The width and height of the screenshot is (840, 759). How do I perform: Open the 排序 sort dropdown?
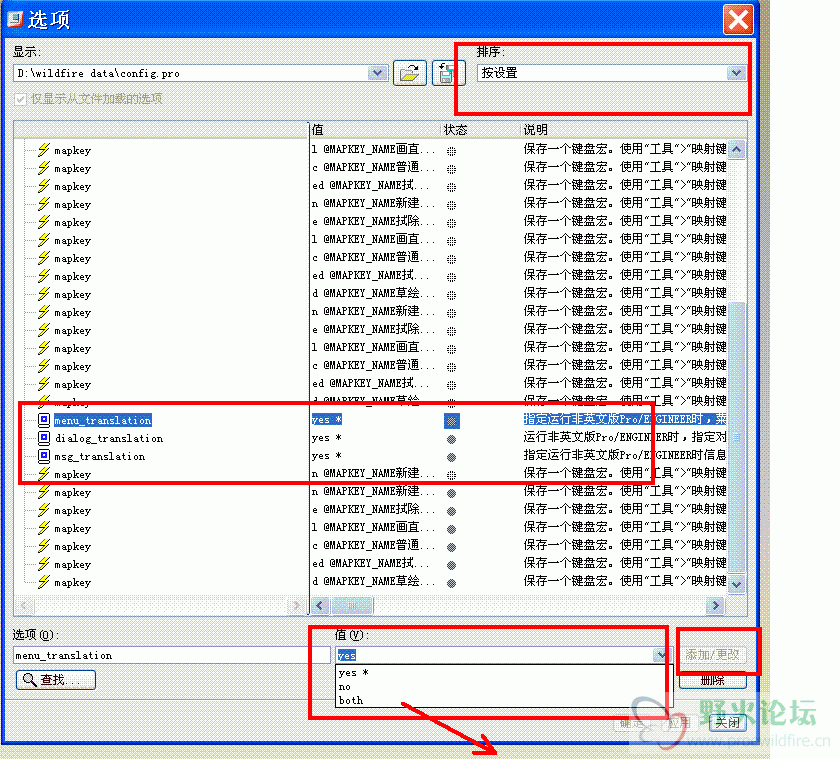point(737,73)
